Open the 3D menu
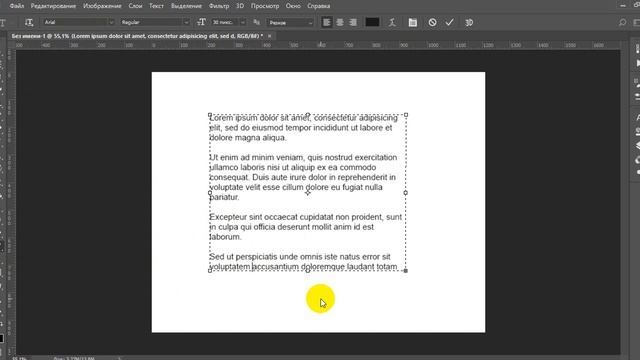 (x=240, y=6)
